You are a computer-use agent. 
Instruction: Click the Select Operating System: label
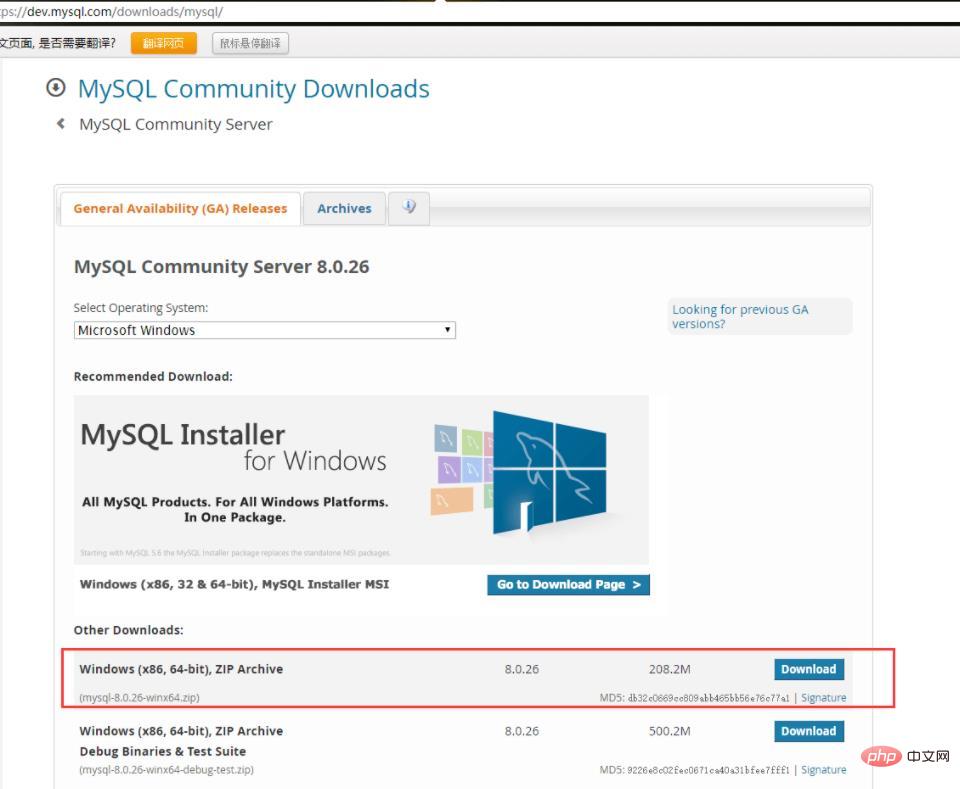point(141,307)
